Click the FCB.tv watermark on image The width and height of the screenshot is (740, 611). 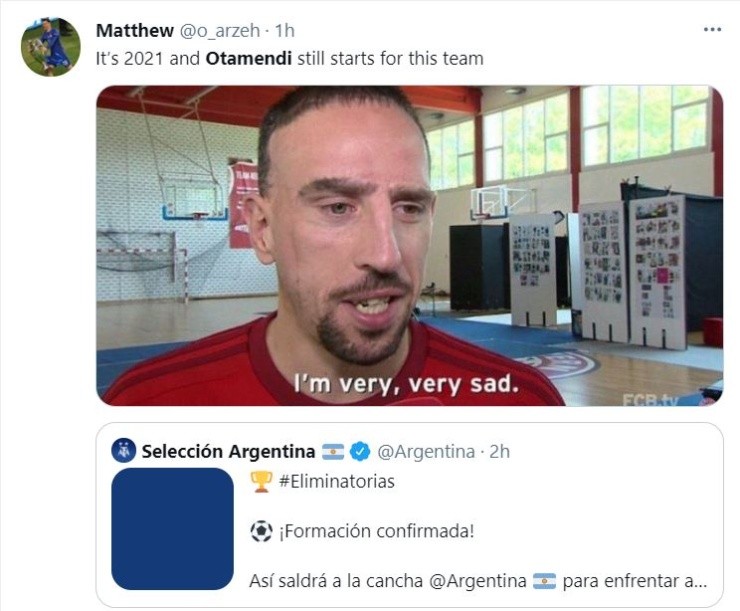[650, 400]
